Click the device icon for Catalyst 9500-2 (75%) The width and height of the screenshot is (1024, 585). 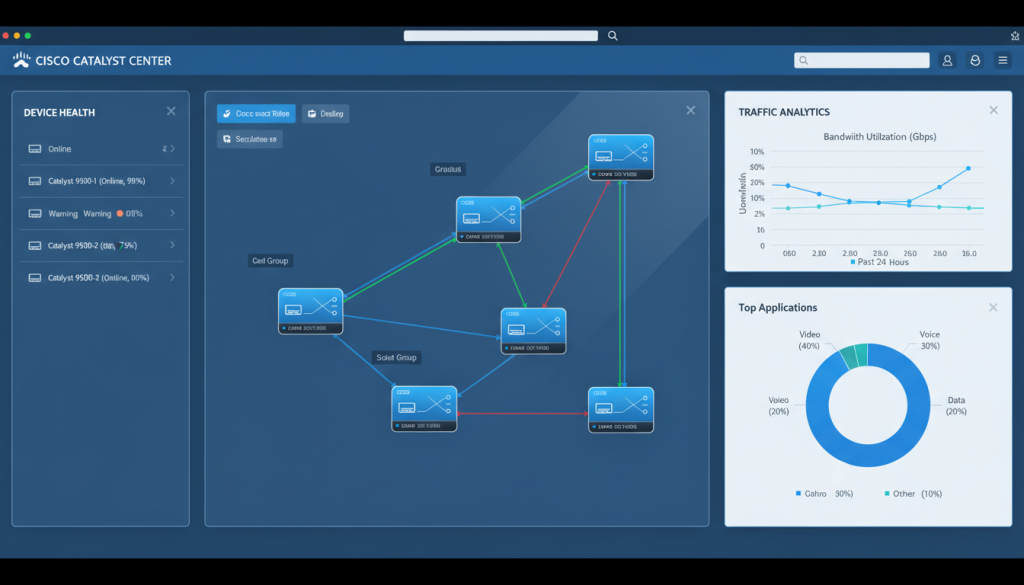(35, 245)
